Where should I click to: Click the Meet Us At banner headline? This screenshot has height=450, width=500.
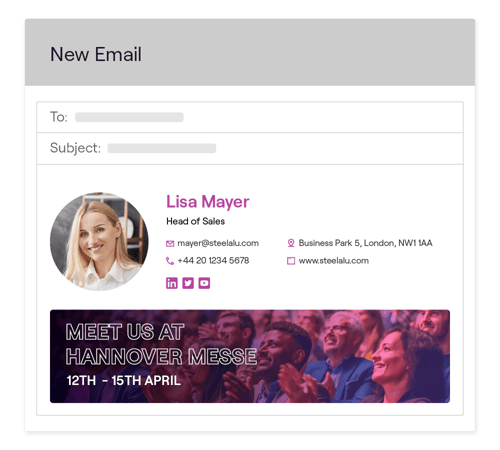125,332
